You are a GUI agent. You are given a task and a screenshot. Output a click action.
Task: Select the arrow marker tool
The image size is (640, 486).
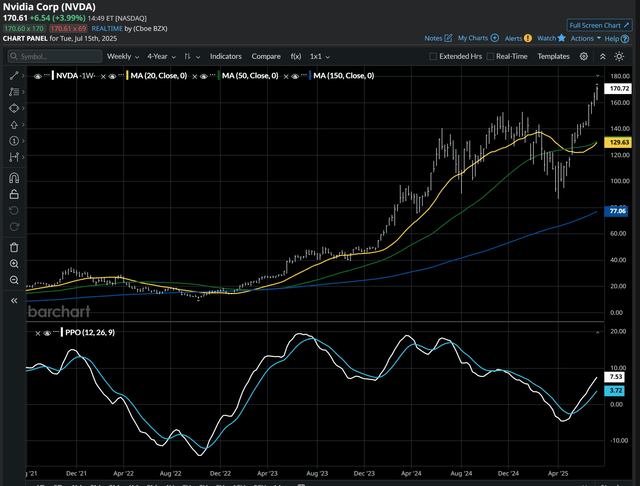coord(14,125)
